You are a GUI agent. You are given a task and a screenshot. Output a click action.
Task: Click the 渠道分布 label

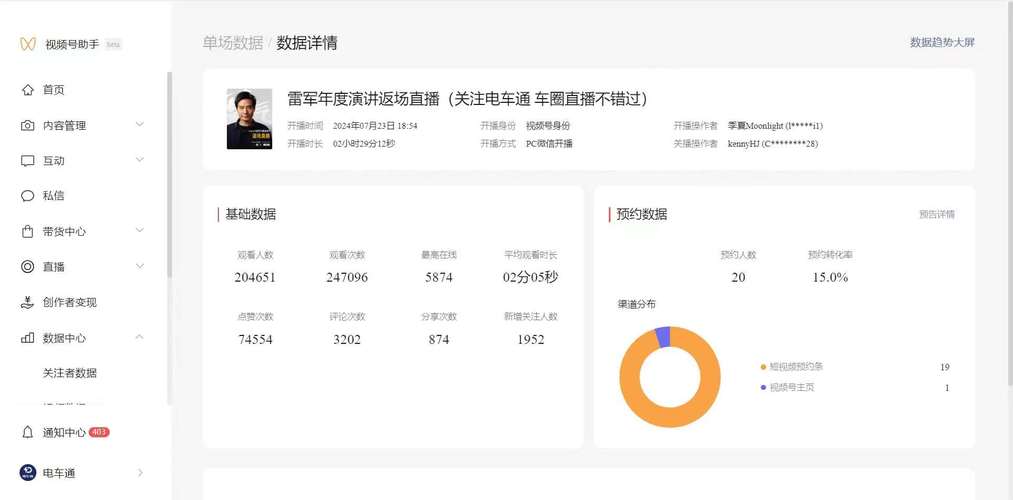[x=636, y=304]
